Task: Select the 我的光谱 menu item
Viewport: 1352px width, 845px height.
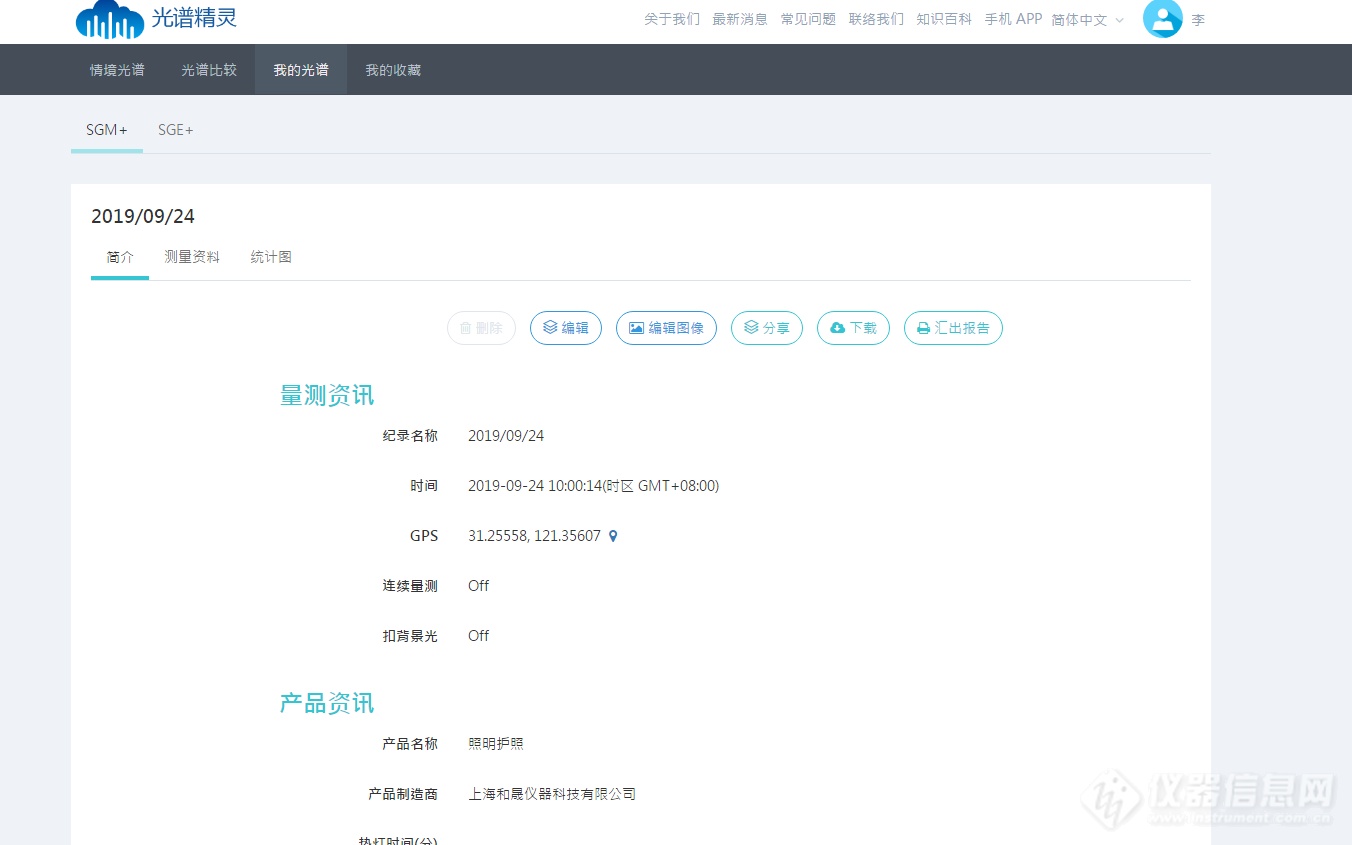Action: [301, 70]
